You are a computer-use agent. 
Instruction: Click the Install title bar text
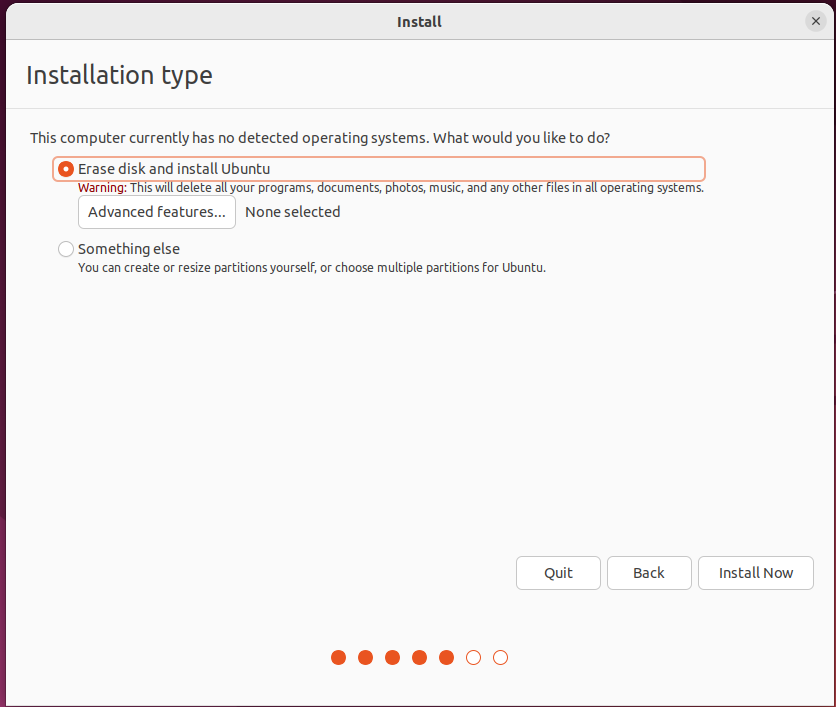419,21
